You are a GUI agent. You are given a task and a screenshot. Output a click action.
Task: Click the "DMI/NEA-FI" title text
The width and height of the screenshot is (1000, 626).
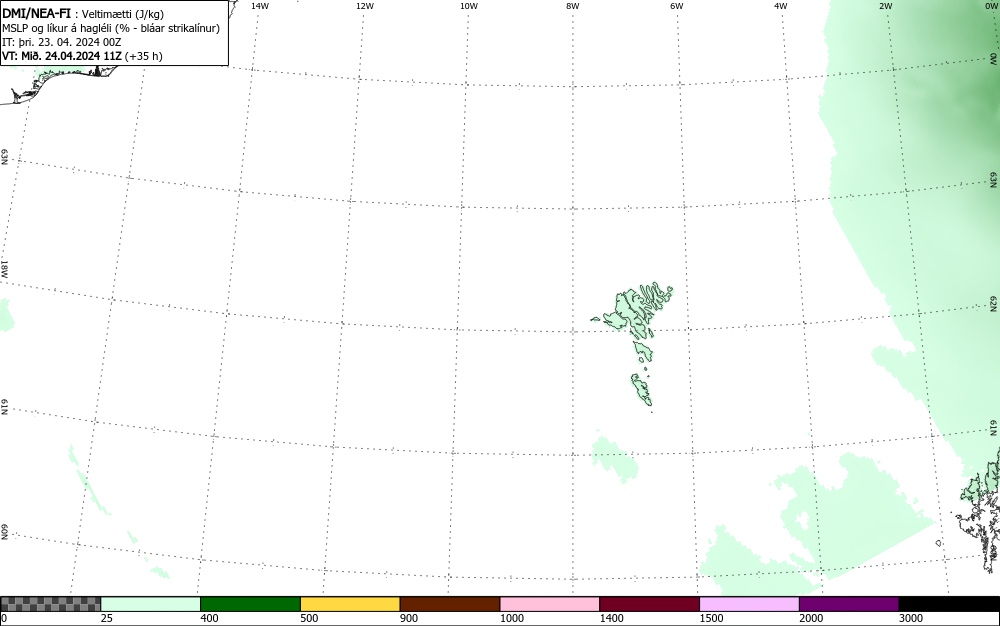pyautogui.click(x=36, y=14)
